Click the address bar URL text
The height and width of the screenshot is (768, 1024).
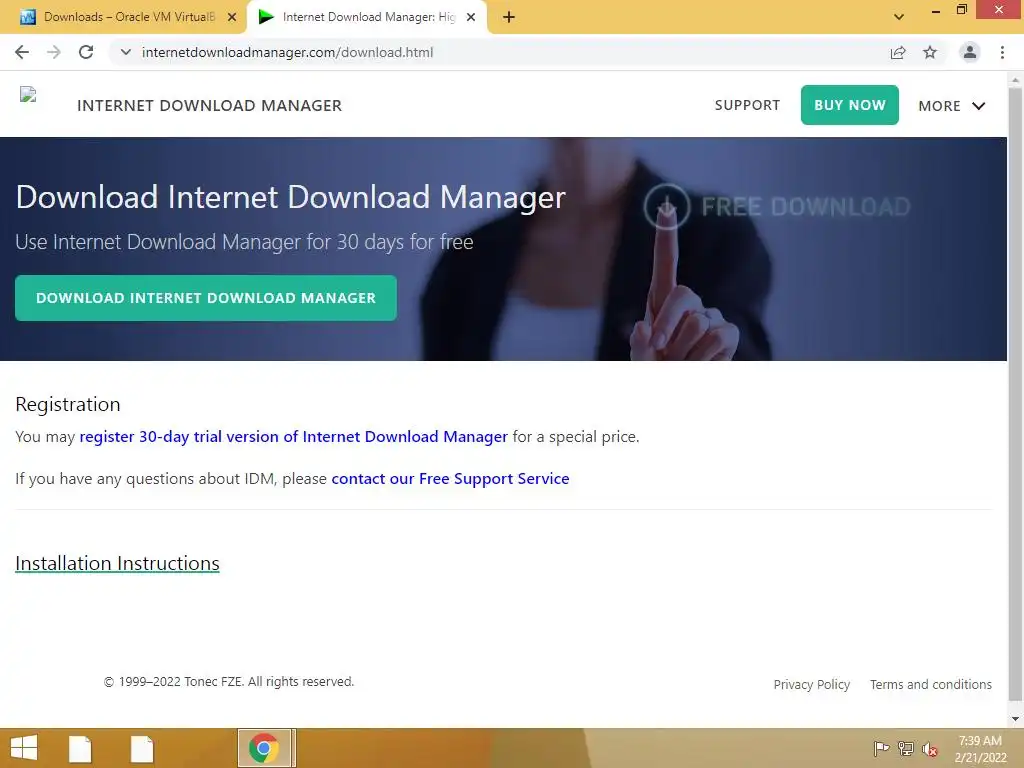coord(287,52)
